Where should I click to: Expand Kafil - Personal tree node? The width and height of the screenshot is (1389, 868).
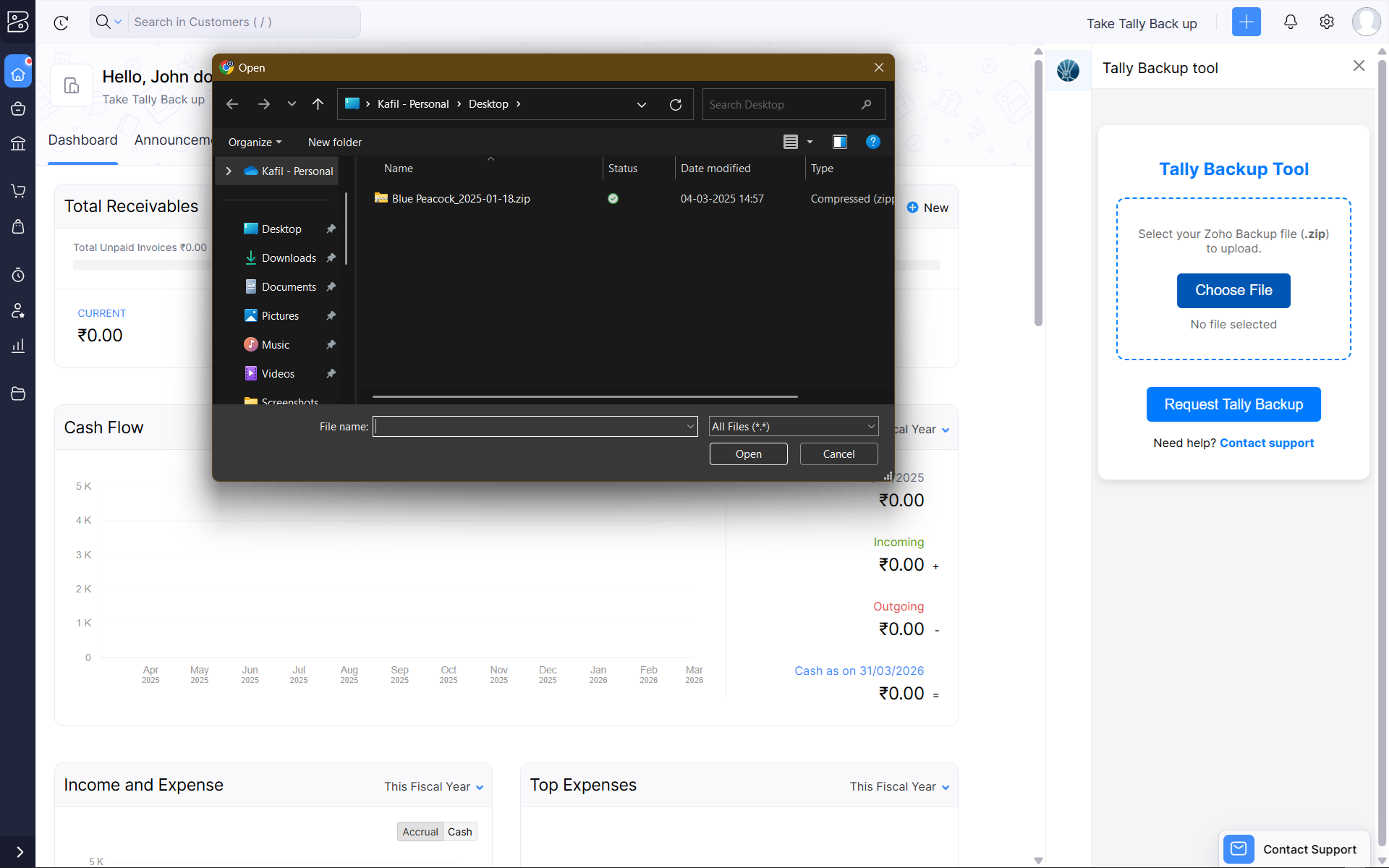tap(229, 171)
